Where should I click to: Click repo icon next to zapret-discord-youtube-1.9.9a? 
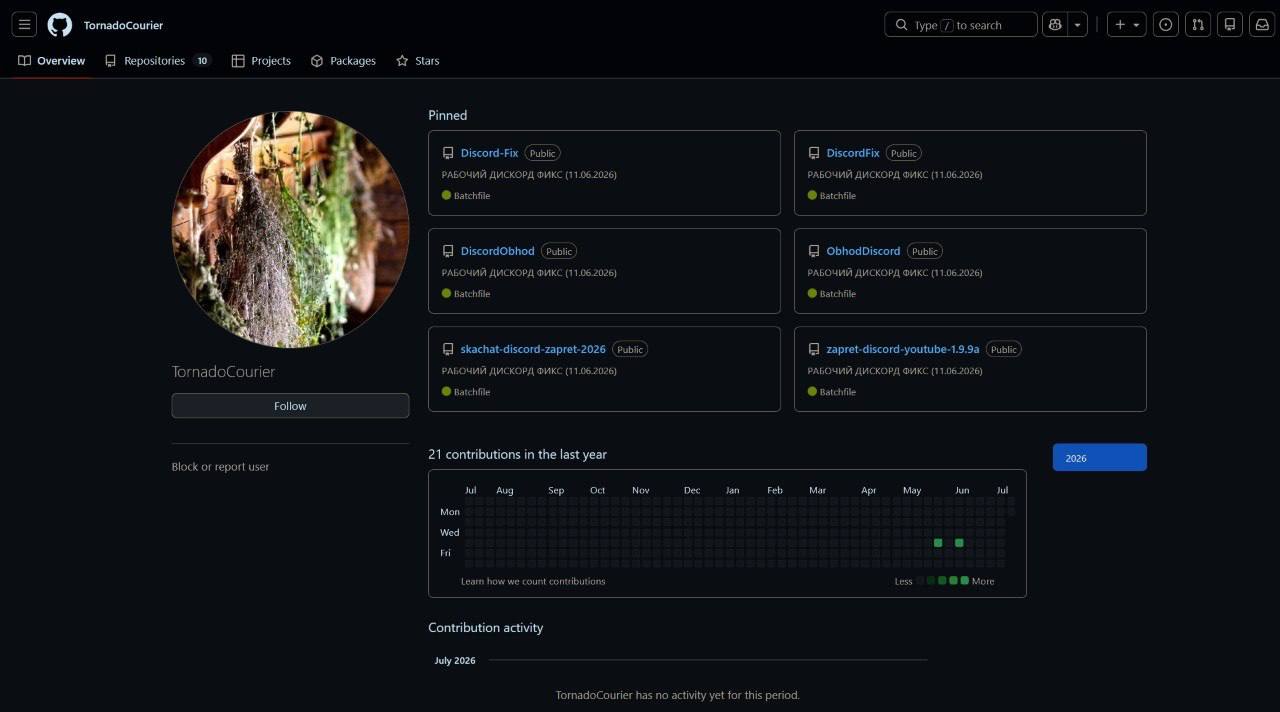coord(814,349)
